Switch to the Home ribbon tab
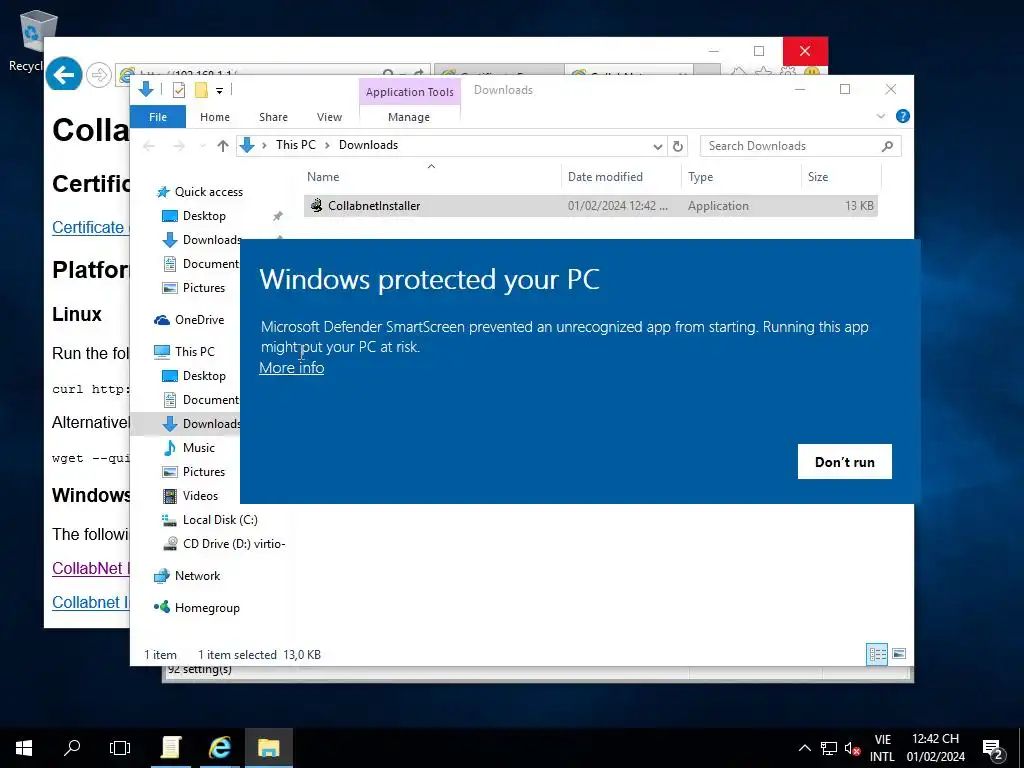The height and width of the screenshot is (768, 1024). (215, 117)
